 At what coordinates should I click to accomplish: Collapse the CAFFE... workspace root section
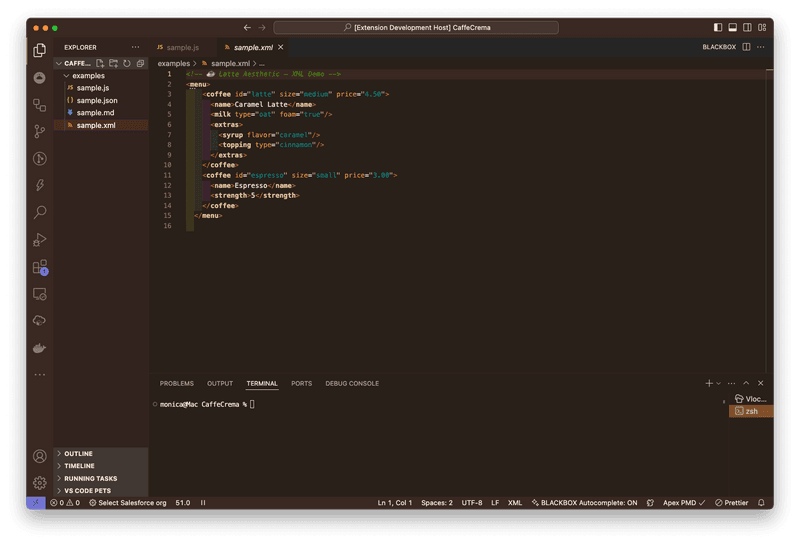(75, 63)
